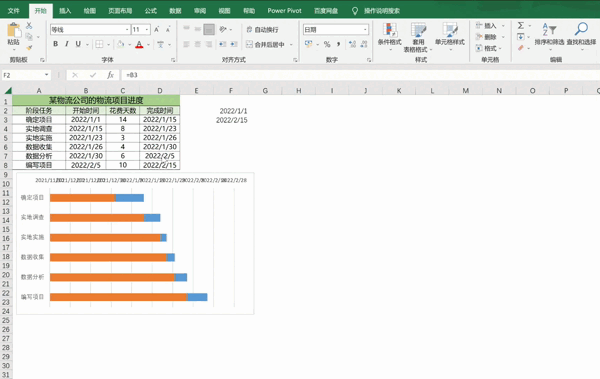Expand 合并后居中 dropdown arrow

pyautogui.click(x=291, y=45)
